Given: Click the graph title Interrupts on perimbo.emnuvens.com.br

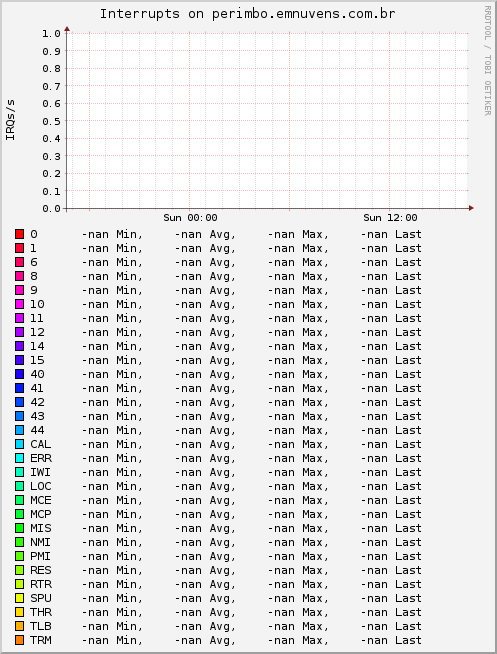Looking at the screenshot, I should 248,14.
